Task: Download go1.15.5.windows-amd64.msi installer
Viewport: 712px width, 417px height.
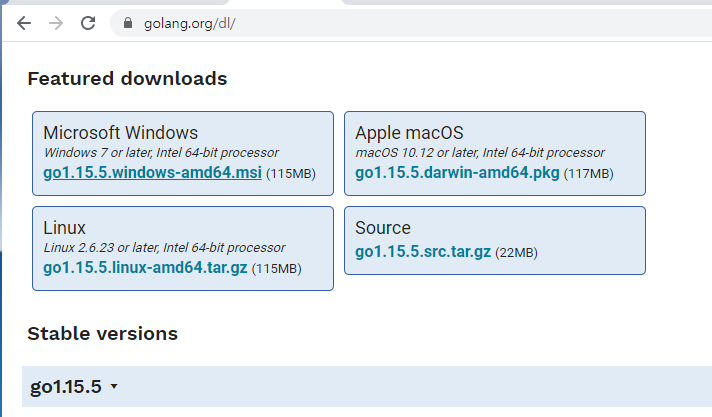Action: point(153,173)
